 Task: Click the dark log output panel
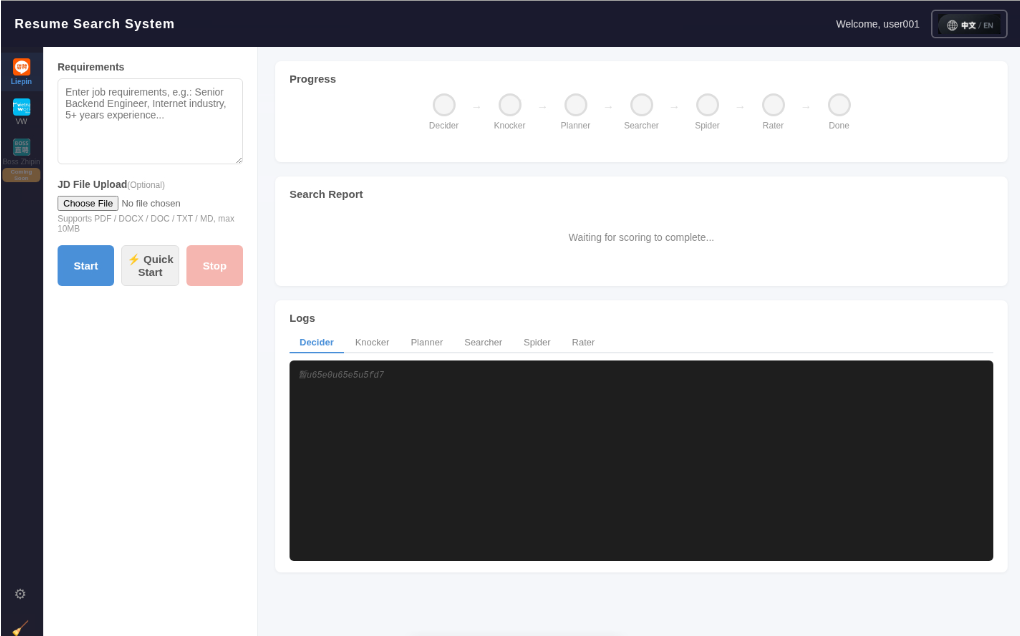641,460
